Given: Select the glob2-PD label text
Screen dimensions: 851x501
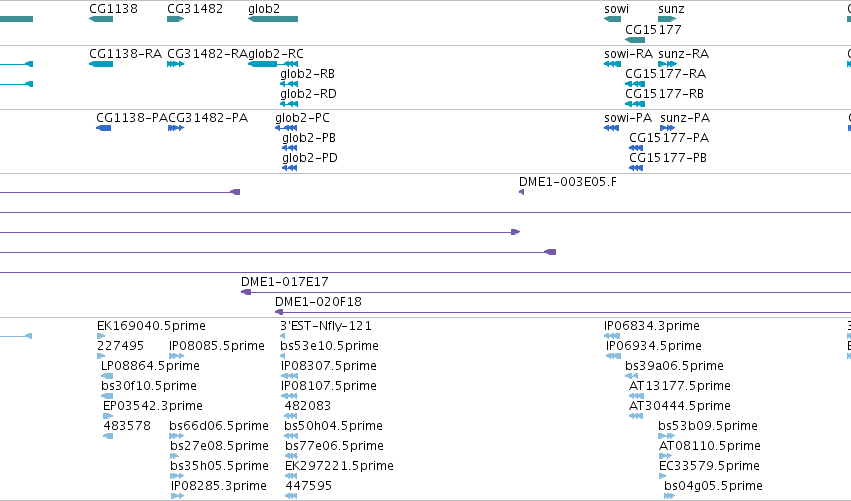Looking at the screenshot, I should click(310, 158).
